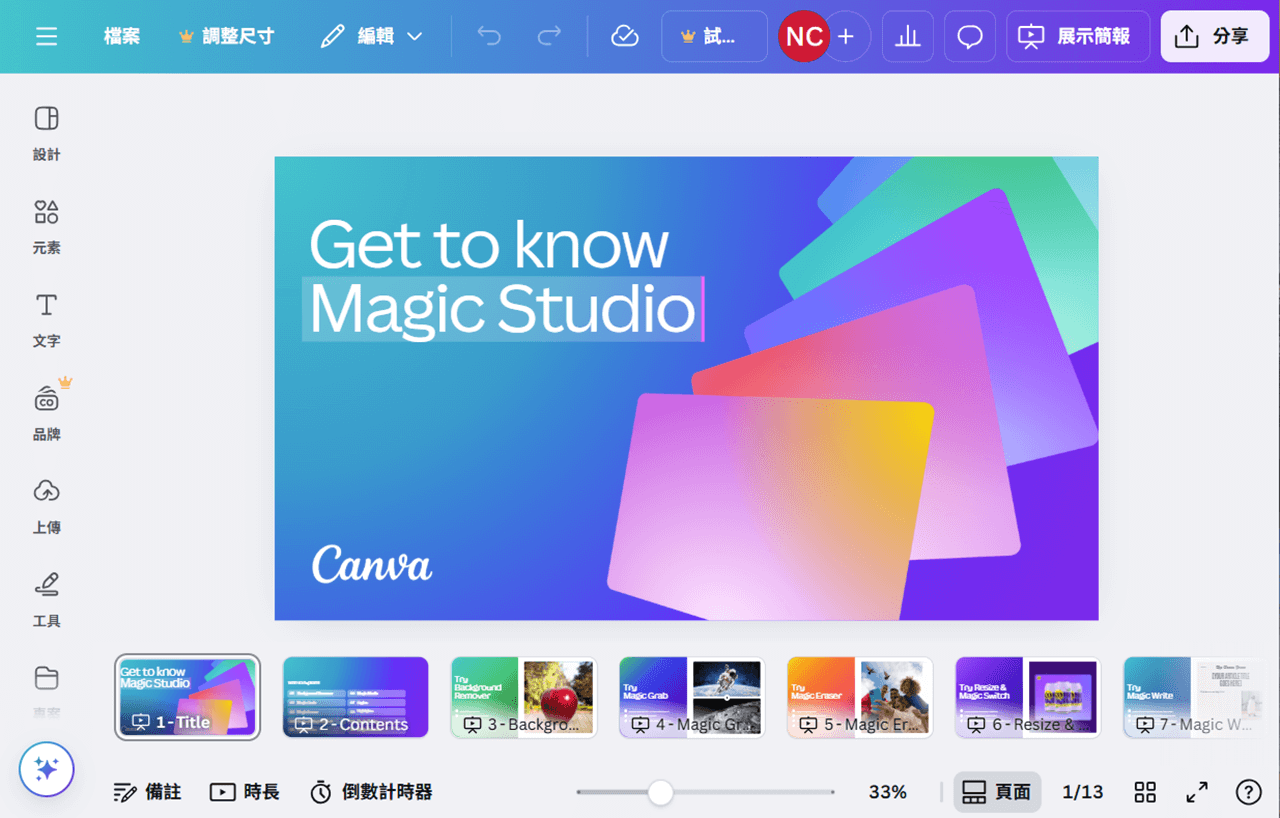This screenshot has width=1280, height=818.
Task: Open grid view of pages
Action: click(x=1146, y=792)
